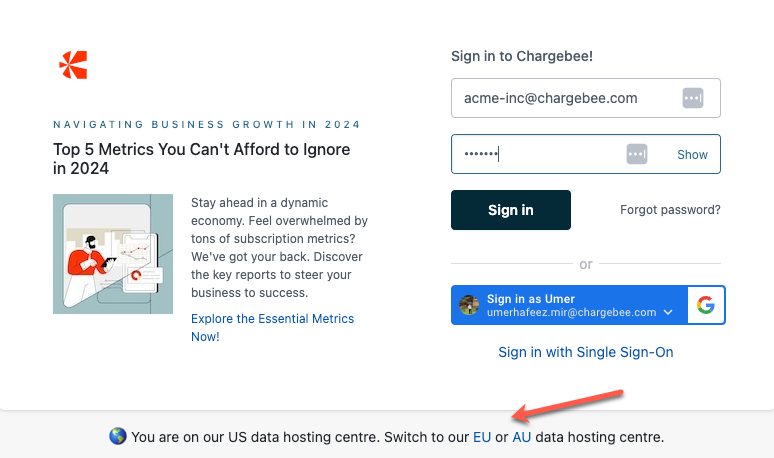Click the password manager icon in password field
Viewport: 774px width, 458px height.
(637, 154)
